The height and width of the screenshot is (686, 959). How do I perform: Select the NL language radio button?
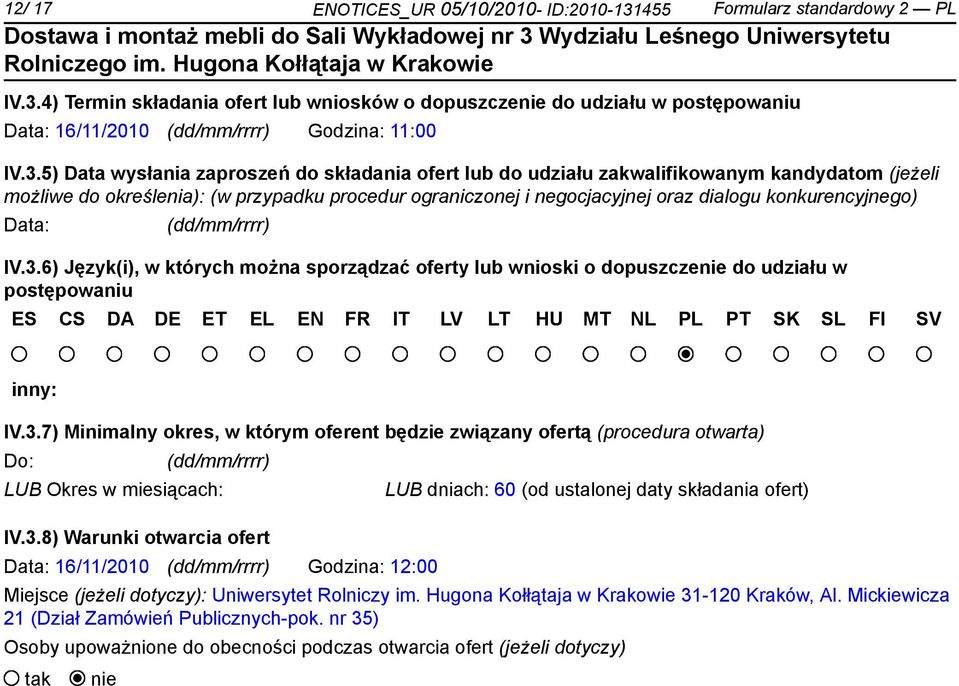coord(639,354)
